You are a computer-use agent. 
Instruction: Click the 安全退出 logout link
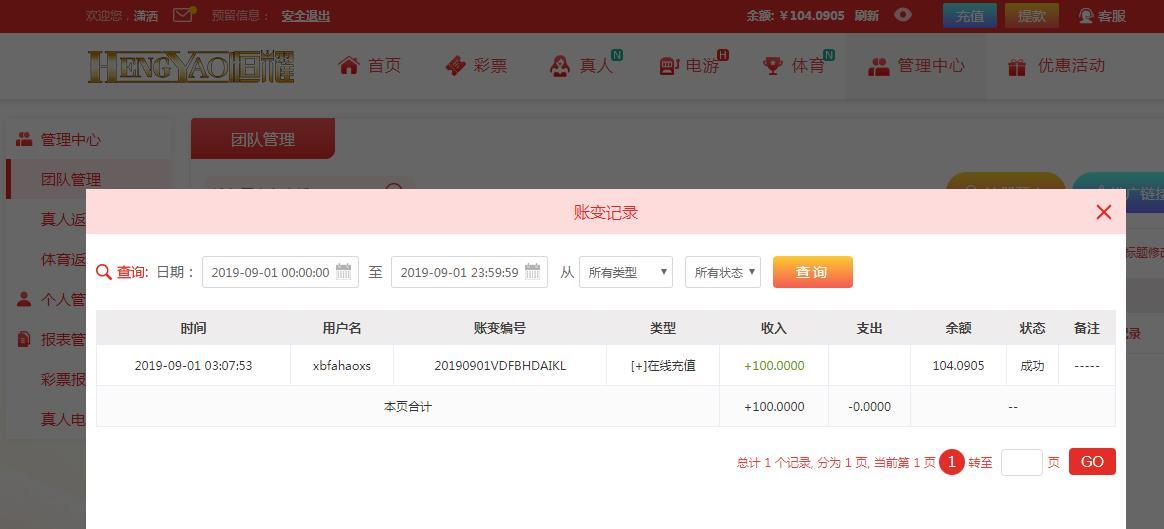(305, 16)
